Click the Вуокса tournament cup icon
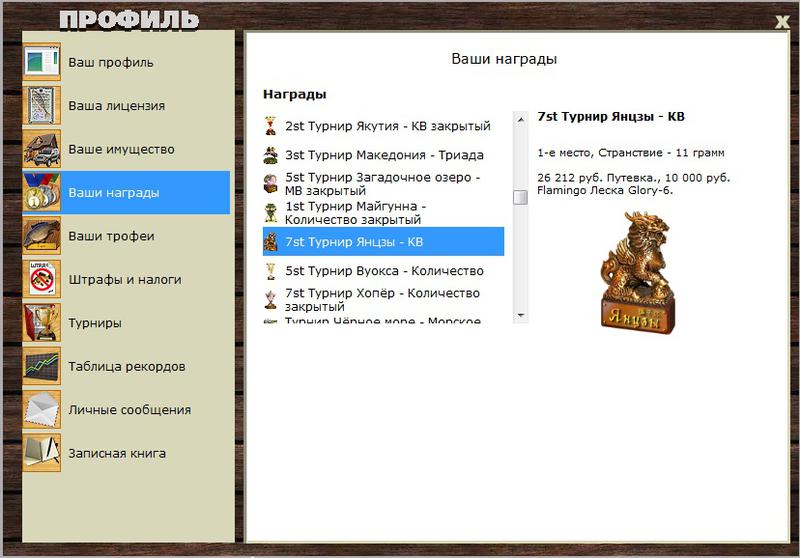Screen dimensions: 800x558 pyautogui.click(x=271, y=271)
